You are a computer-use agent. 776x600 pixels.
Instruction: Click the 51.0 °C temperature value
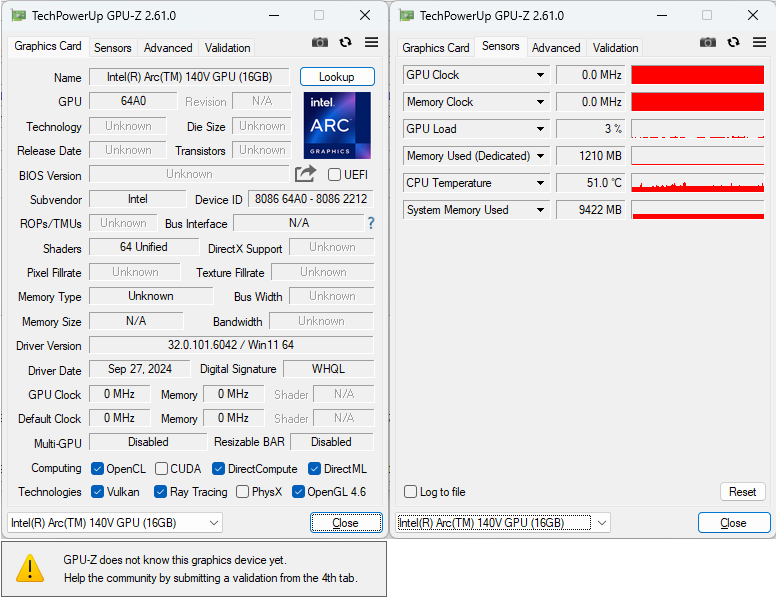pos(591,183)
